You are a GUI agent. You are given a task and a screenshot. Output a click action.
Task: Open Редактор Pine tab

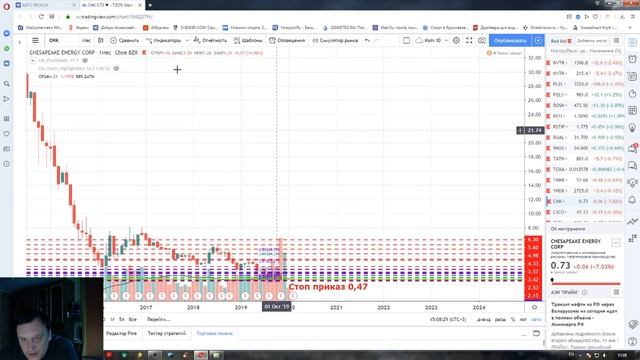[x=122, y=333]
